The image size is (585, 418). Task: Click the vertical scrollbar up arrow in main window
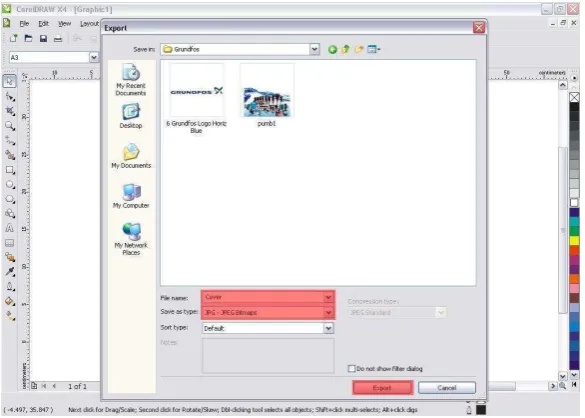tap(563, 85)
